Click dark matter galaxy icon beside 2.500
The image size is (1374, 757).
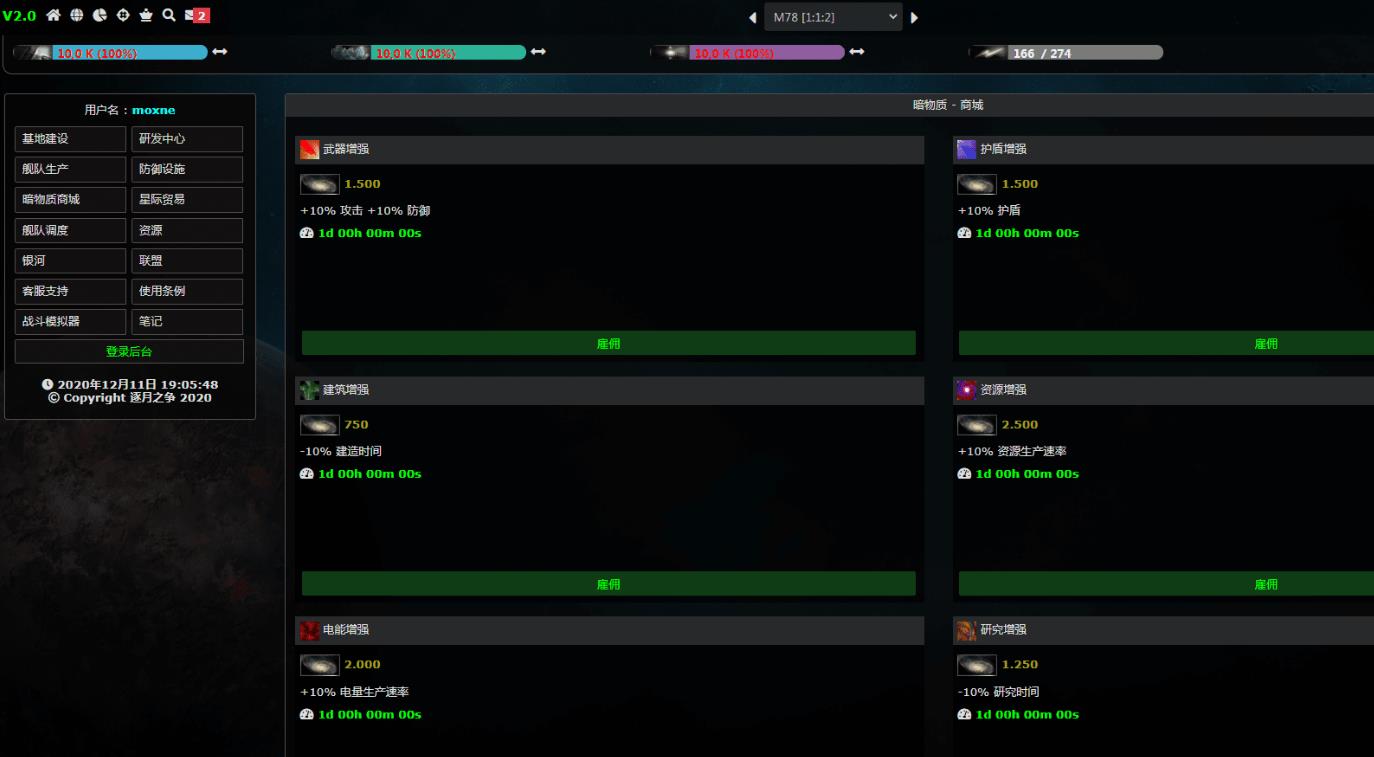[977, 425]
